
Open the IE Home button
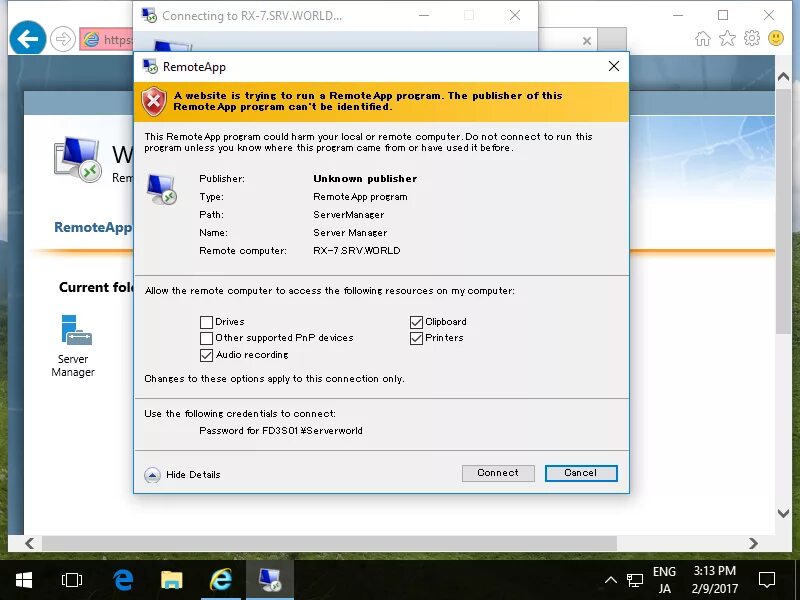click(703, 38)
